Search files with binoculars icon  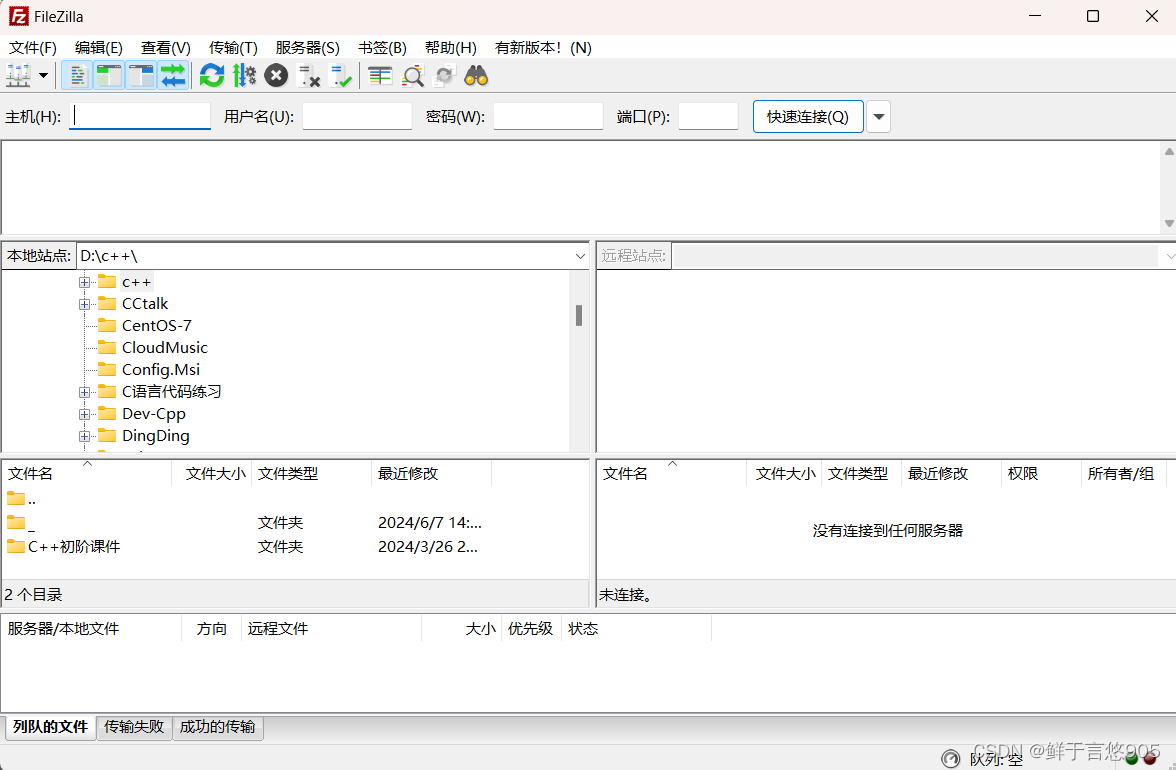tap(476, 76)
